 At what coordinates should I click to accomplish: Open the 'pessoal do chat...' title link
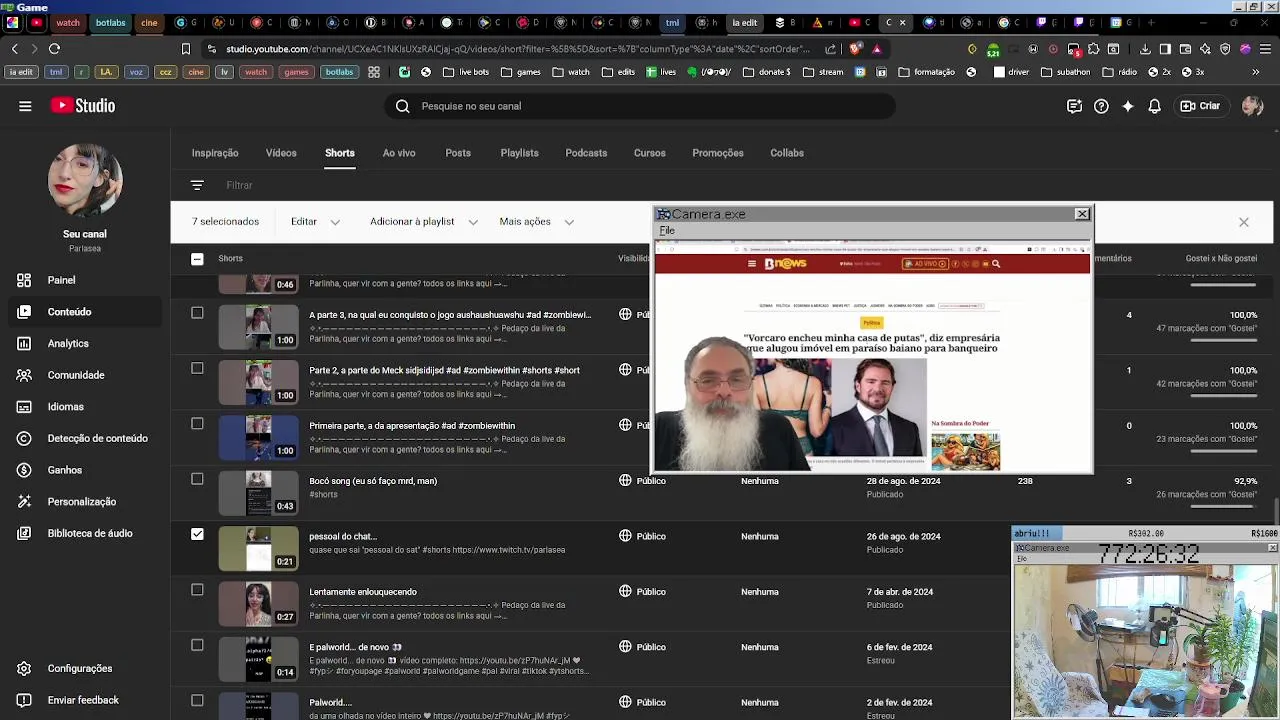click(343, 537)
